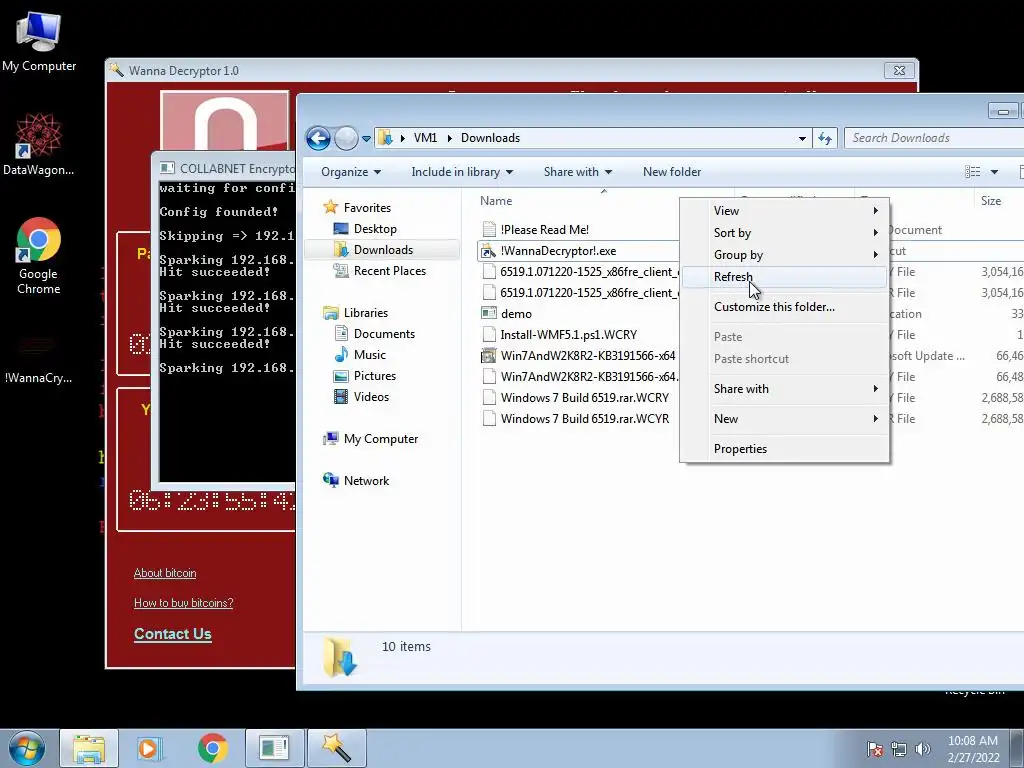Viewport: 1024px width, 768px height.
Task: Click the New folder button
Action: coord(672,172)
